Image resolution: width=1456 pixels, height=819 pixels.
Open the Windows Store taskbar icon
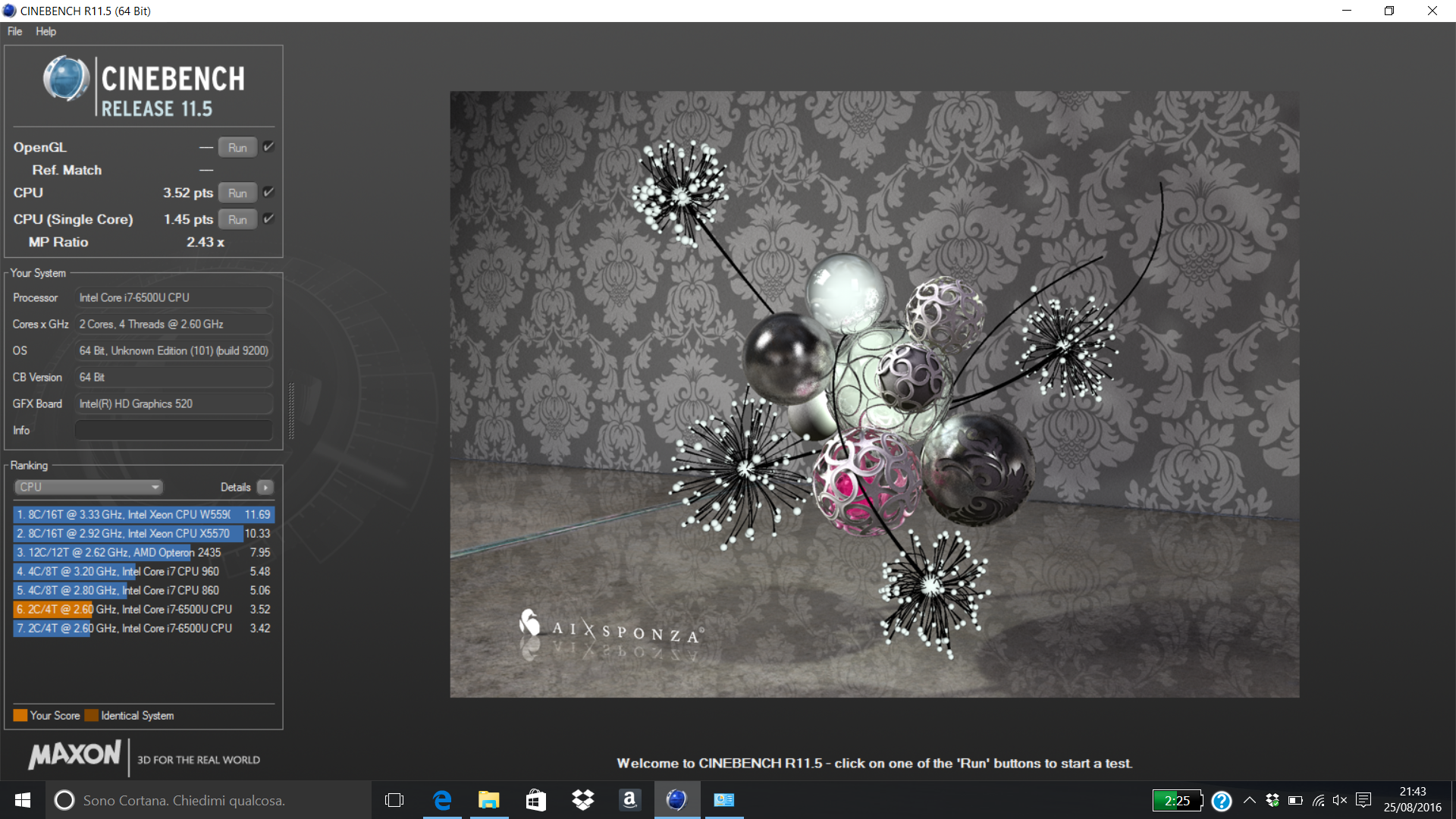[x=536, y=800]
